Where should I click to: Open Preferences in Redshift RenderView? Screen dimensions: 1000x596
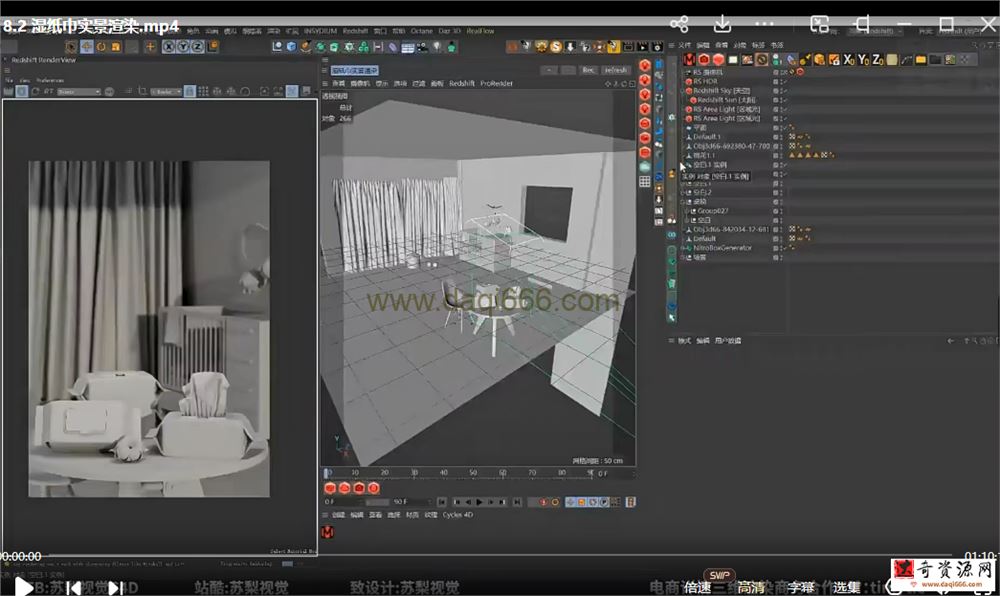(50, 80)
